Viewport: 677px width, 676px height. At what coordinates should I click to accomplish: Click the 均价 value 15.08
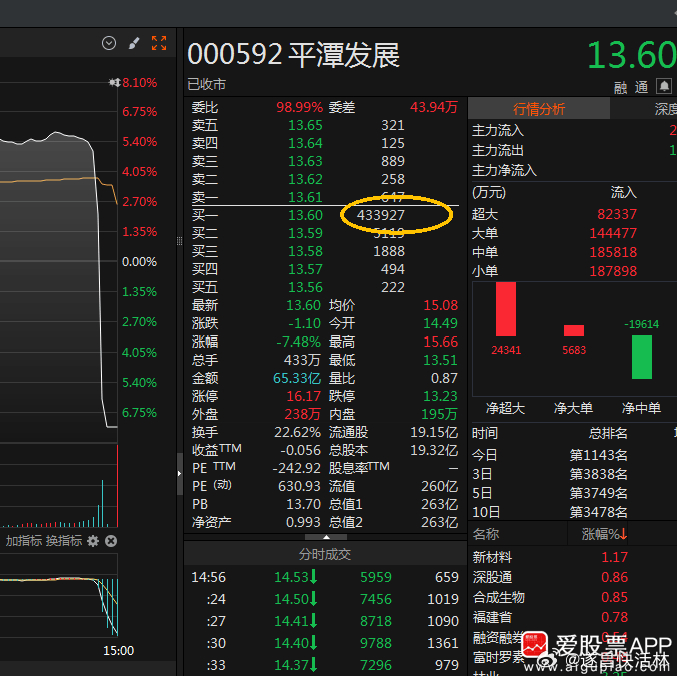[x=440, y=305]
